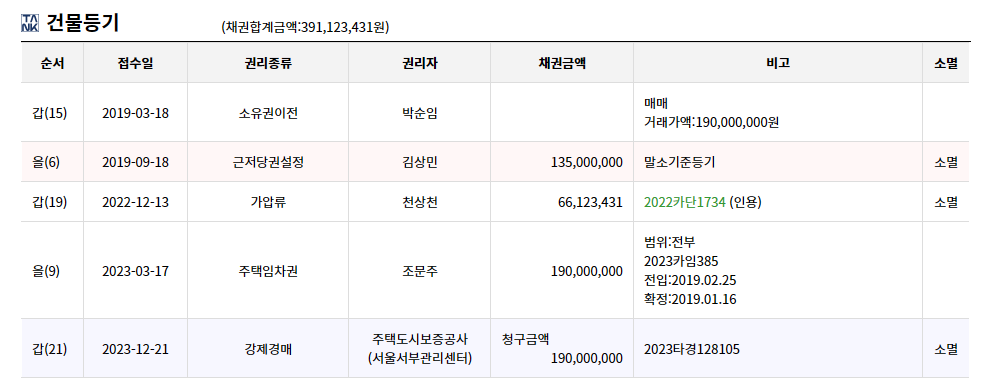Viewport: 988px width, 387px height.
Task: Click the 주택임차권 entry for 조문주
Action: click(268, 271)
